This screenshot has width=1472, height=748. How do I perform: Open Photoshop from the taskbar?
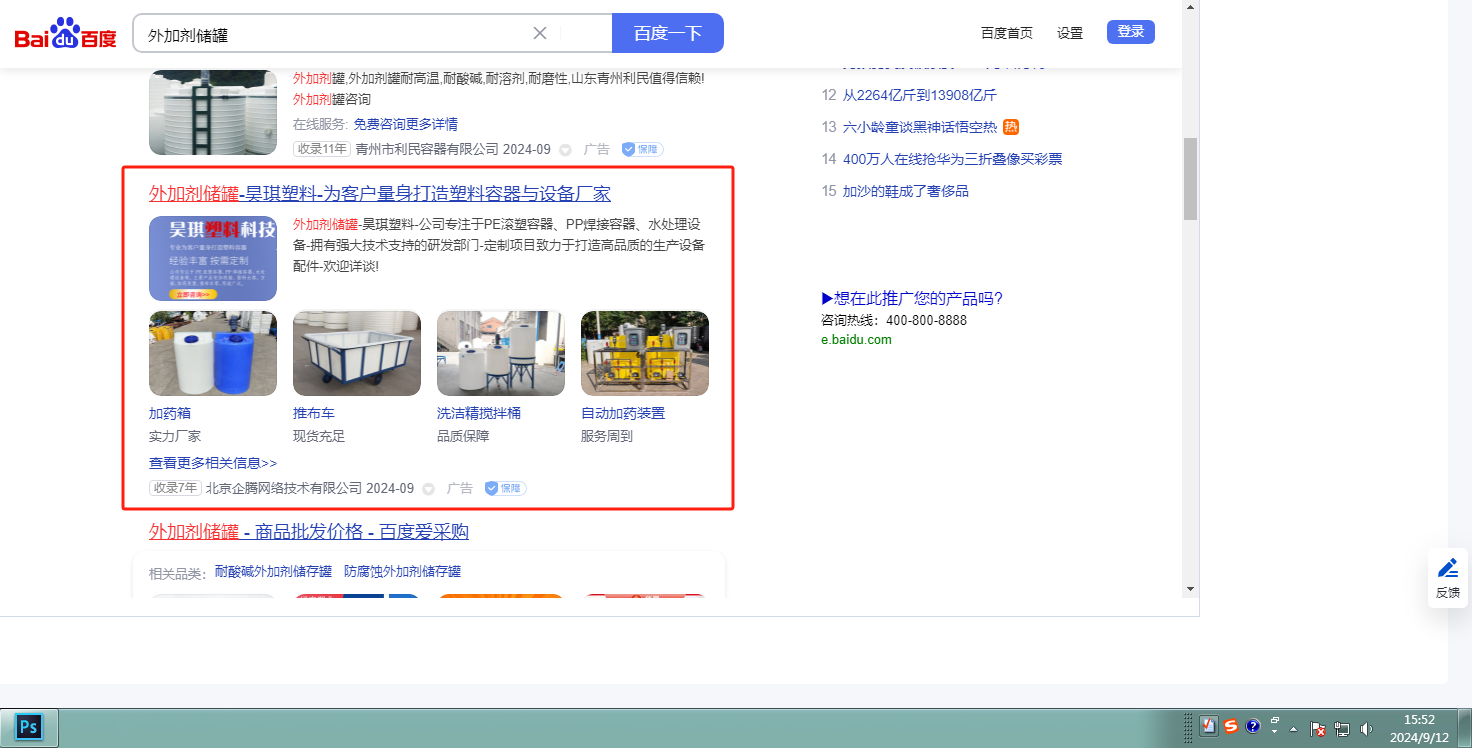[29, 727]
